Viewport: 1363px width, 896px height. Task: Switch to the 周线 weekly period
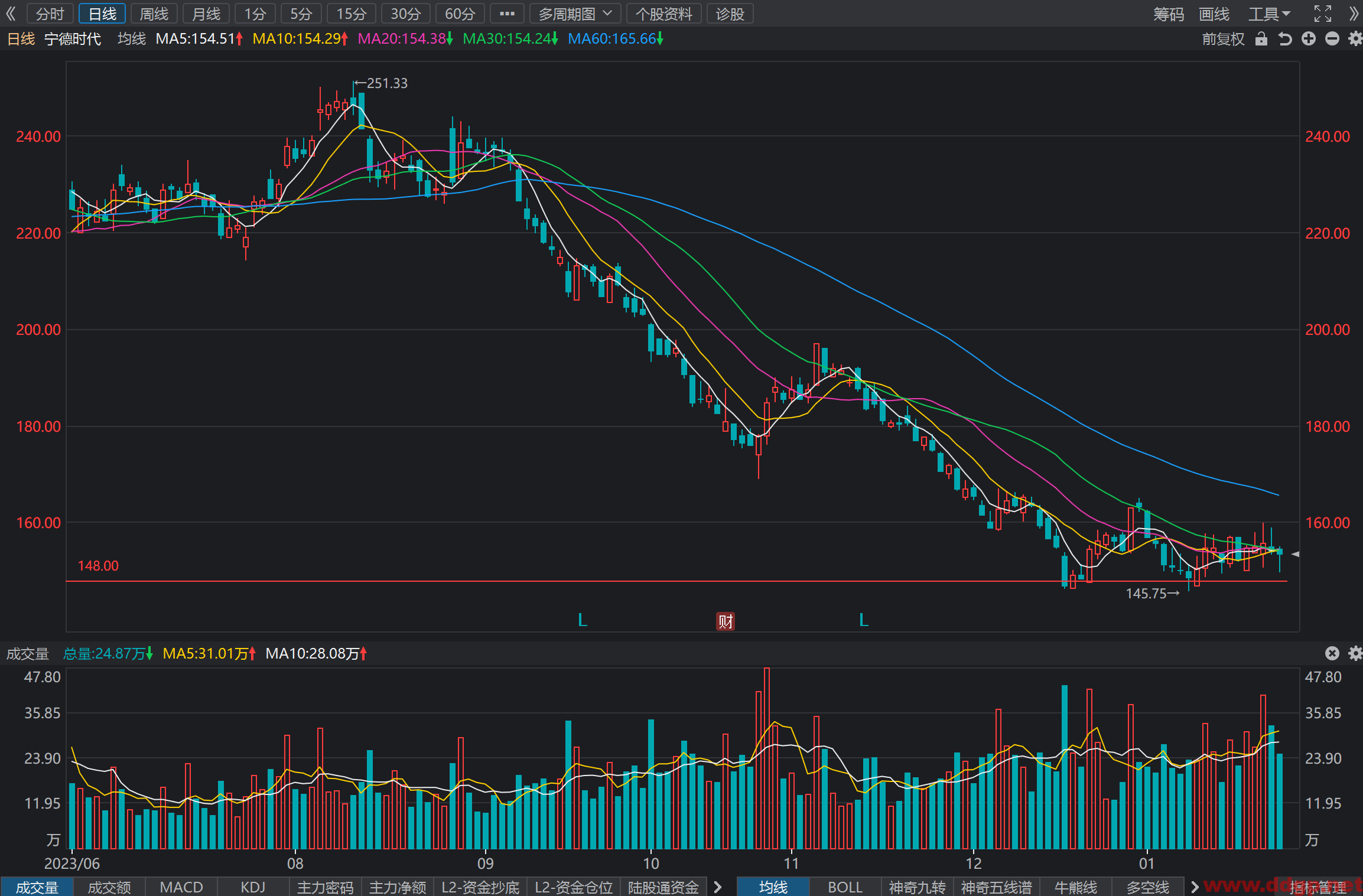pyautogui.click(x=154, y=14)
